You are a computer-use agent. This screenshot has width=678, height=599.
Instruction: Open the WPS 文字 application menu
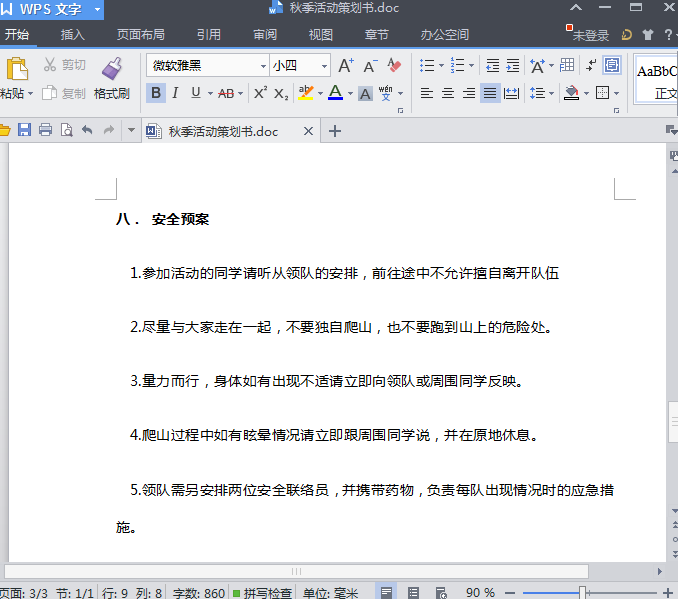[51, 9]
